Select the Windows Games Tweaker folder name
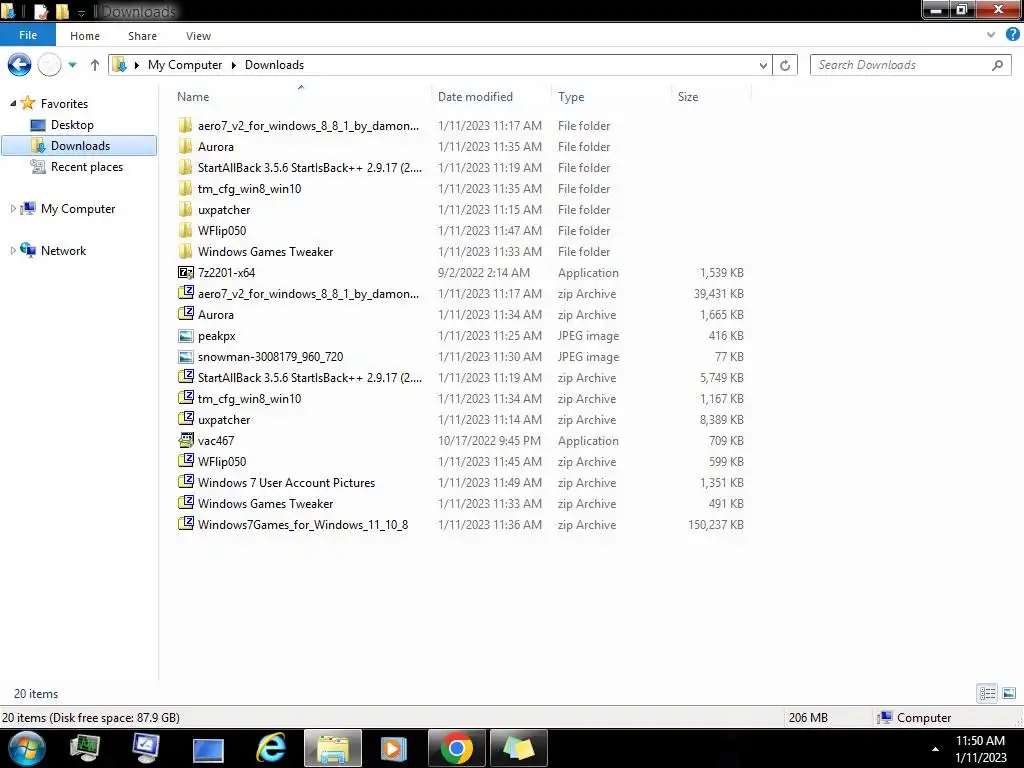1024x768 pixels. [x=265, y=251]
